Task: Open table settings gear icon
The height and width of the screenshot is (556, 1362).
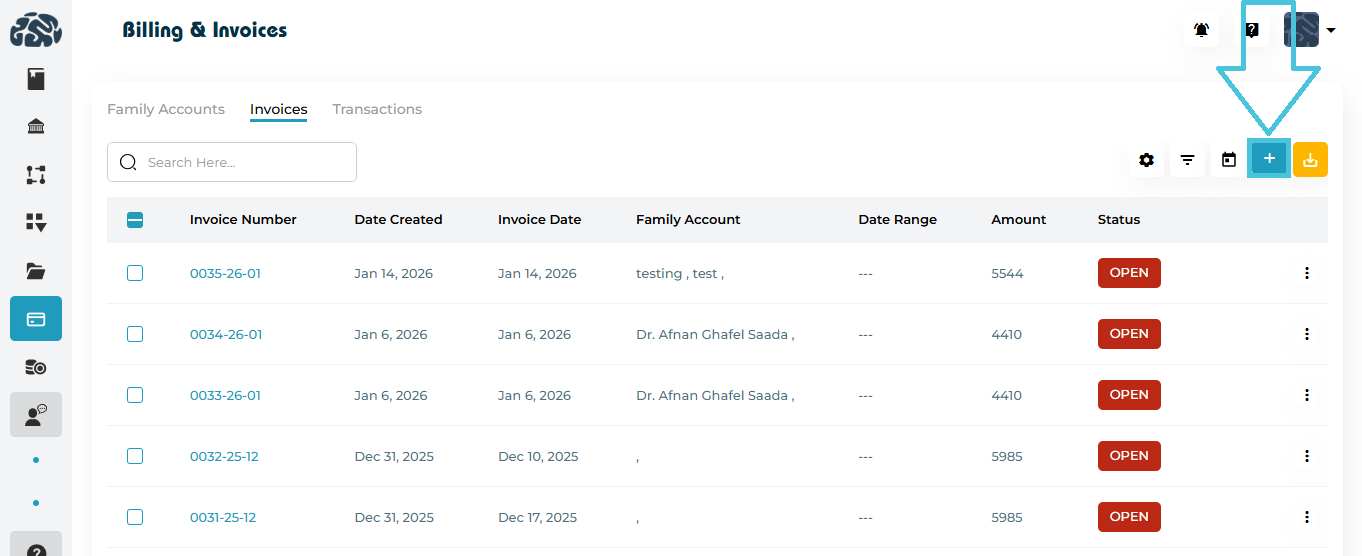Action: click(x=1146, y=160)
